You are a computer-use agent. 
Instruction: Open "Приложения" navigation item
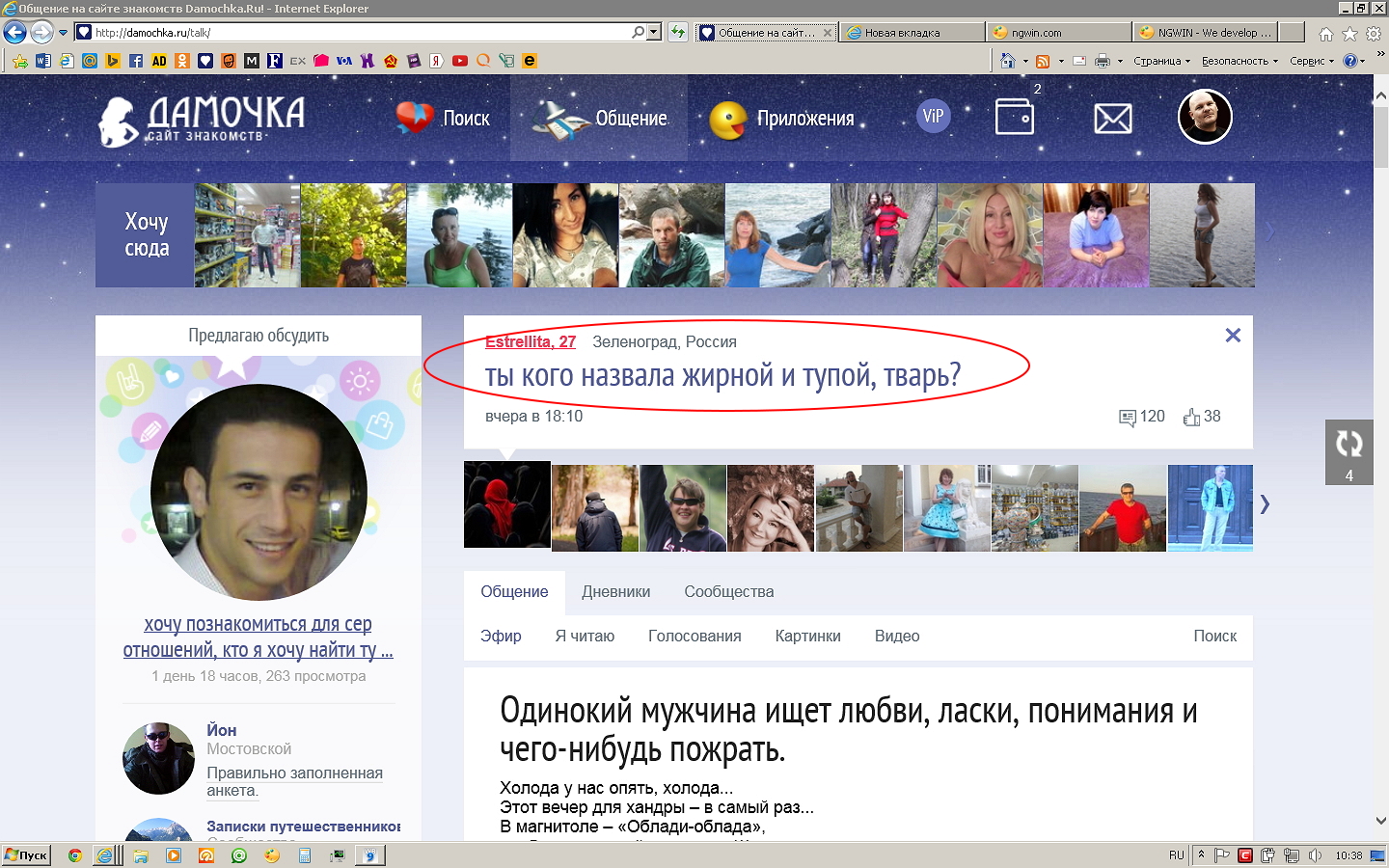click(x=782, y=119)
